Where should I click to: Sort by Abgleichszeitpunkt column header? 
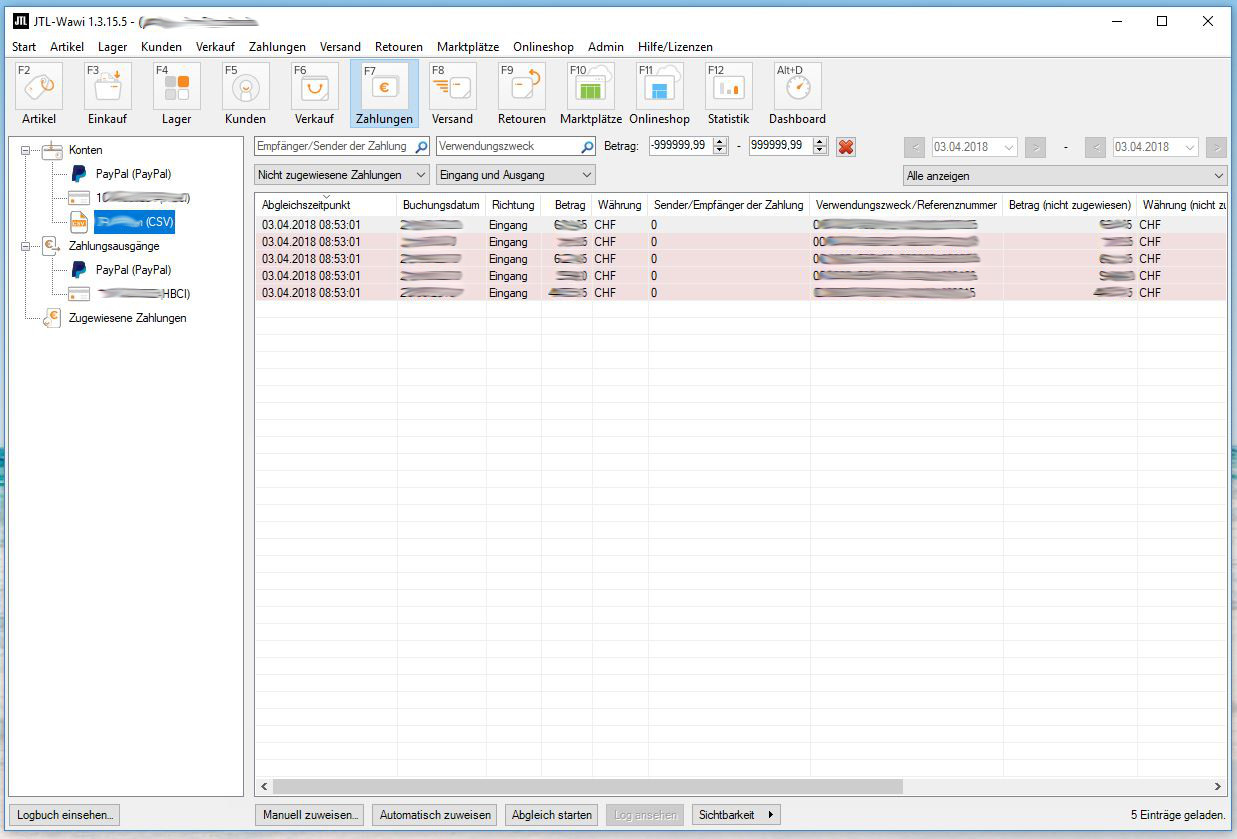click(326, 205)
